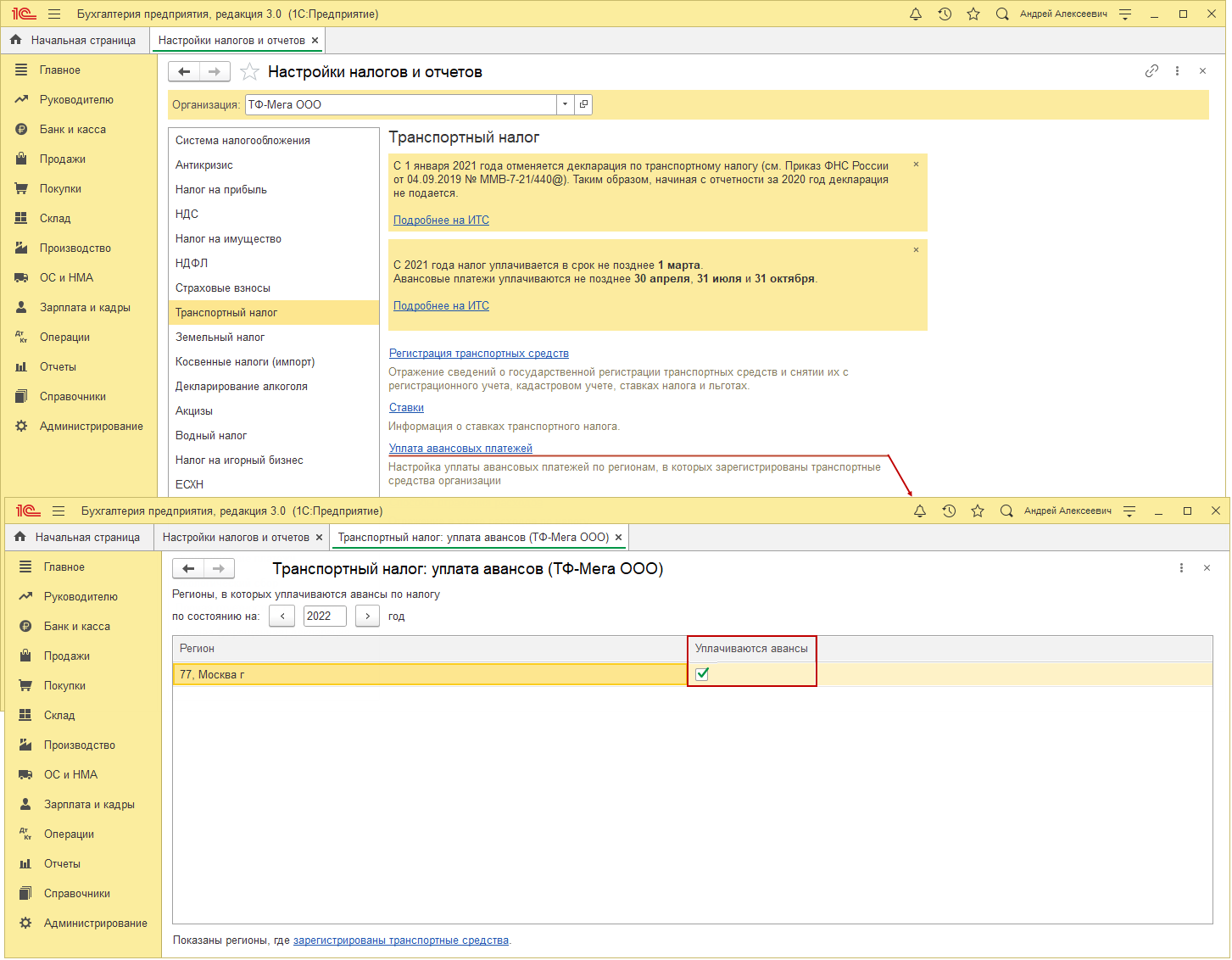1232x960 pixels.
Task: Open more actions menu in Настройки налогов form
Action: pyautogui.click(x=1177, y=71)
